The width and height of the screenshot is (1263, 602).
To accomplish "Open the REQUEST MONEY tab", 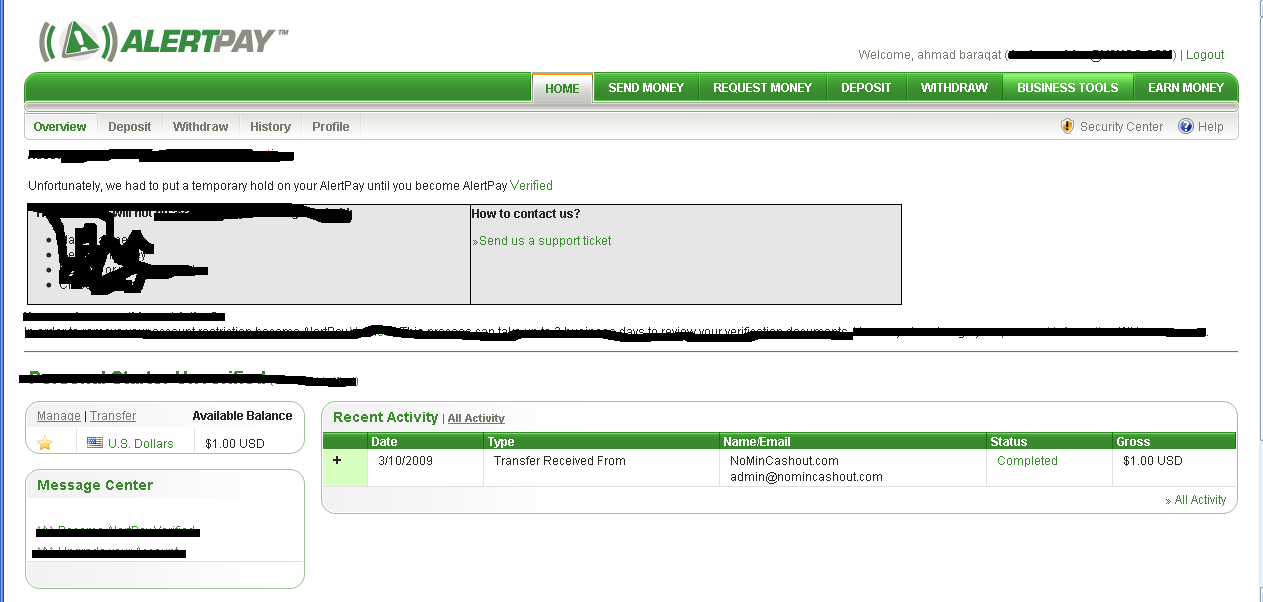I will click(x=762, y=88).
